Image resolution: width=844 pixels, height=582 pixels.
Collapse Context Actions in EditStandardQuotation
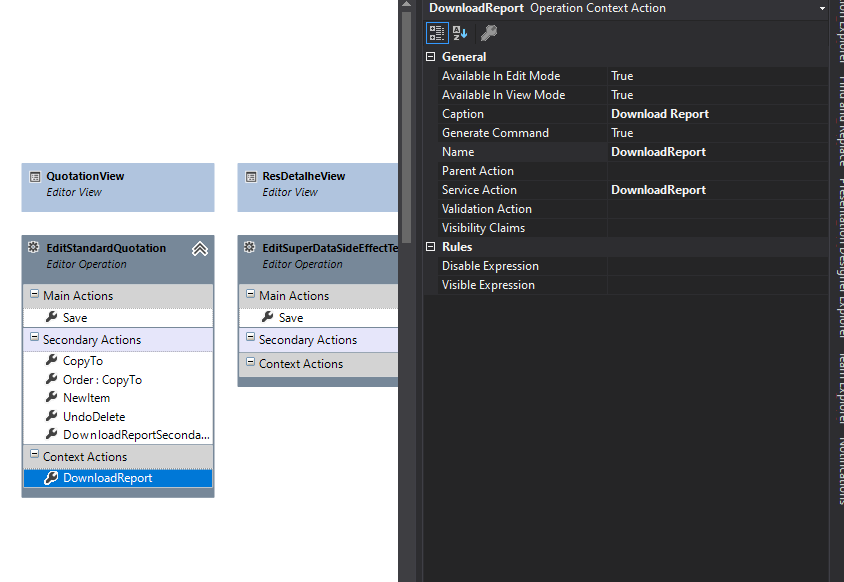(34, 454)
